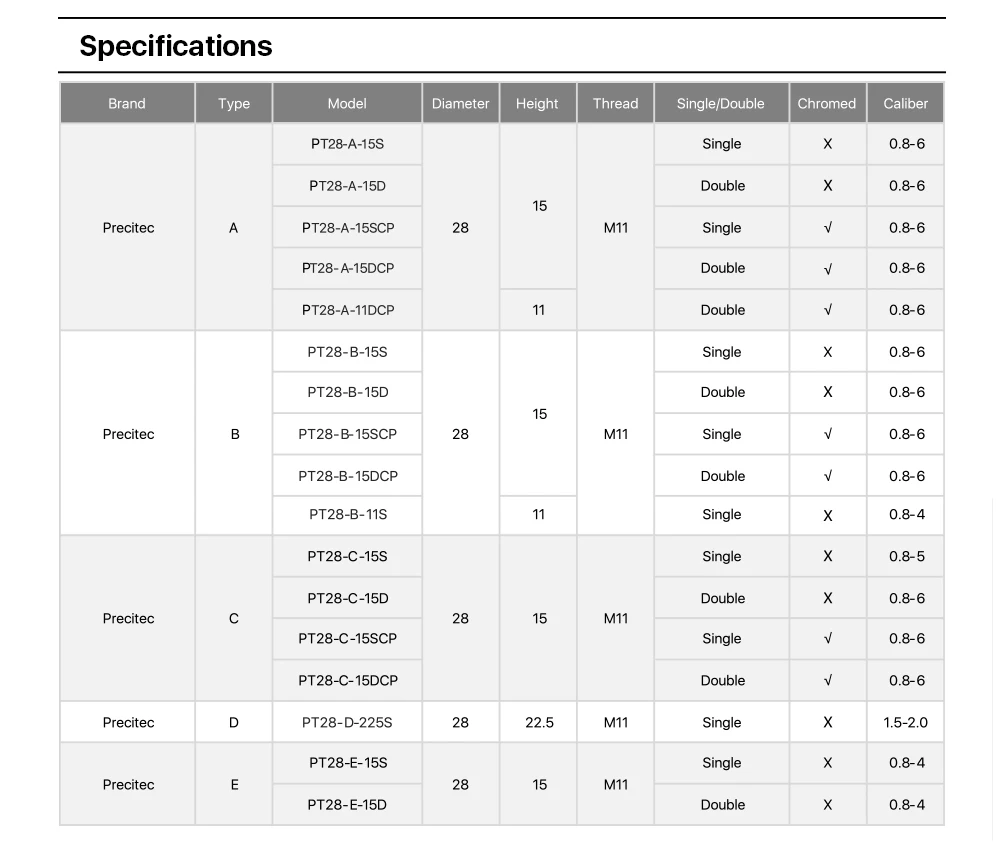Click model PT28-B-15D cell
The image size is (1000, 855).
point(348,392)
